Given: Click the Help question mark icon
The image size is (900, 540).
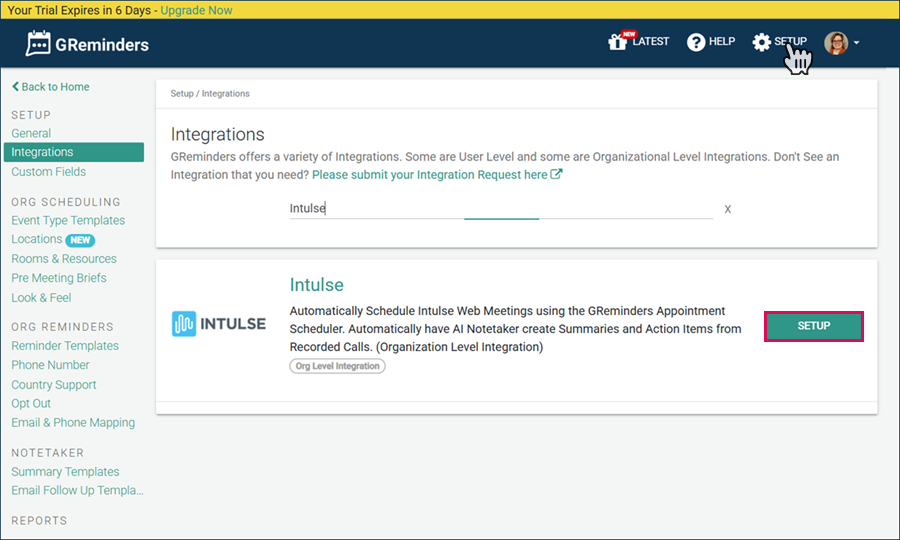Looking at the screenshot, I should [696, 42].
